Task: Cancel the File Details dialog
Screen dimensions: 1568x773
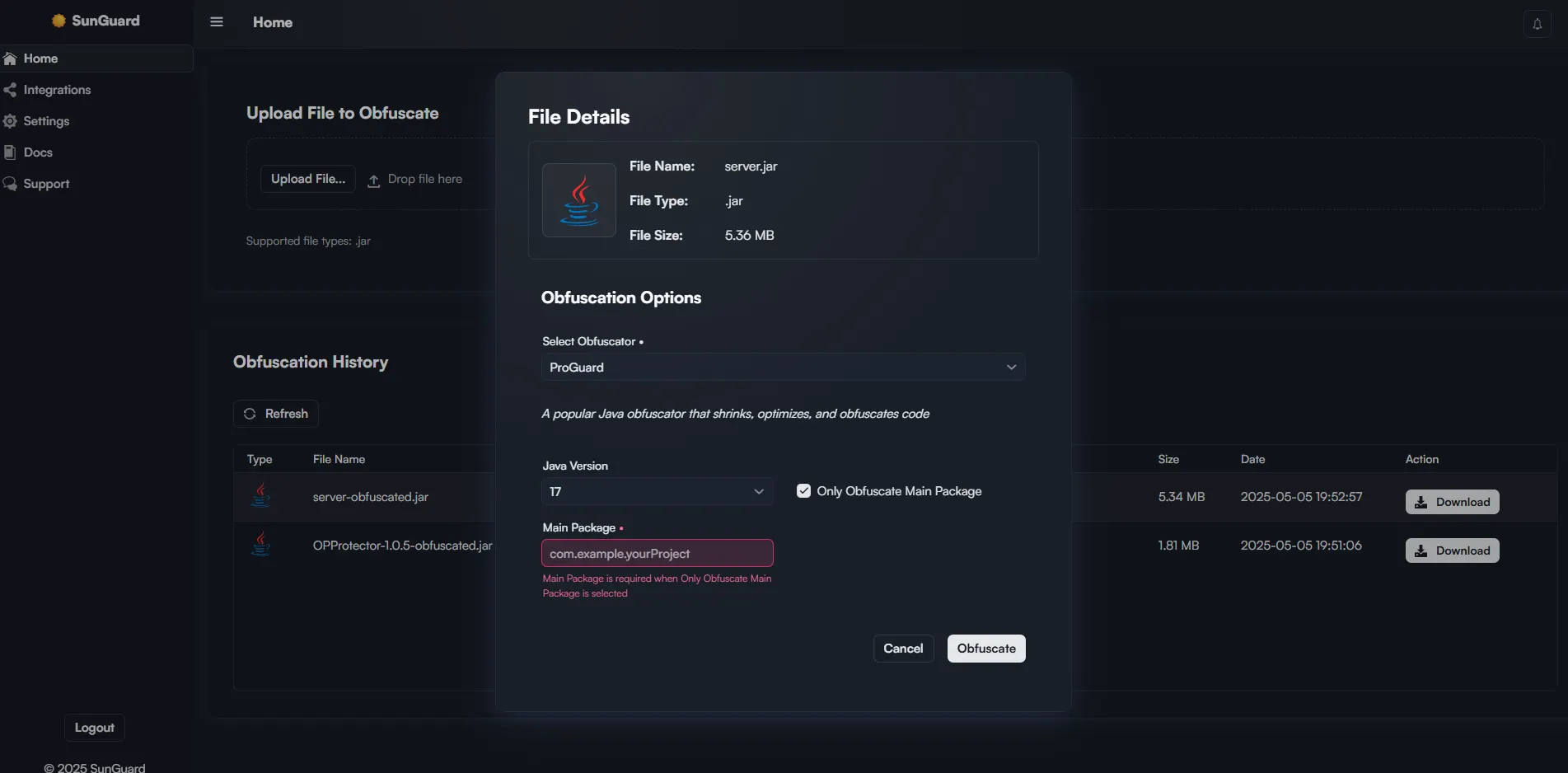Action: [x=903, y=649]
